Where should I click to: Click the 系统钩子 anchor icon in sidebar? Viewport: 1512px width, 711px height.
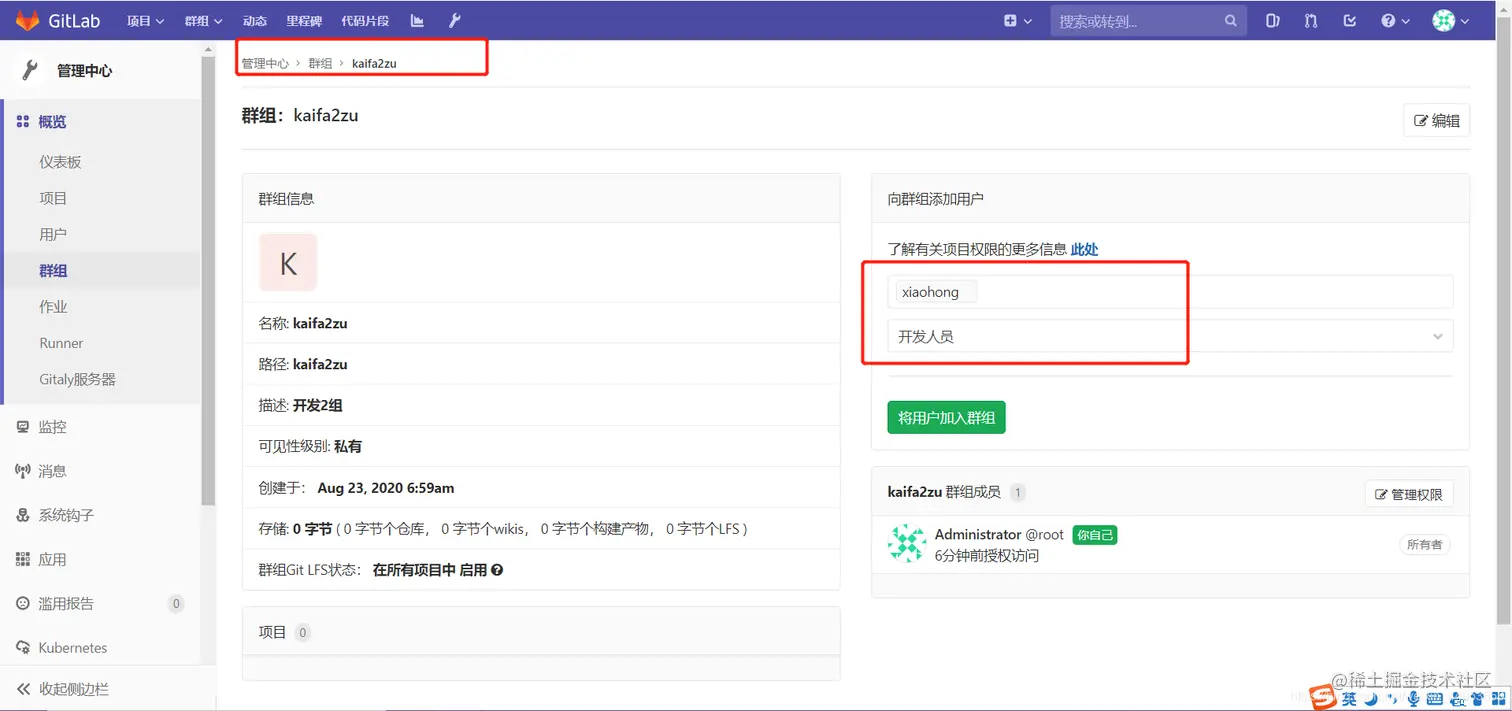coord(23,515)
